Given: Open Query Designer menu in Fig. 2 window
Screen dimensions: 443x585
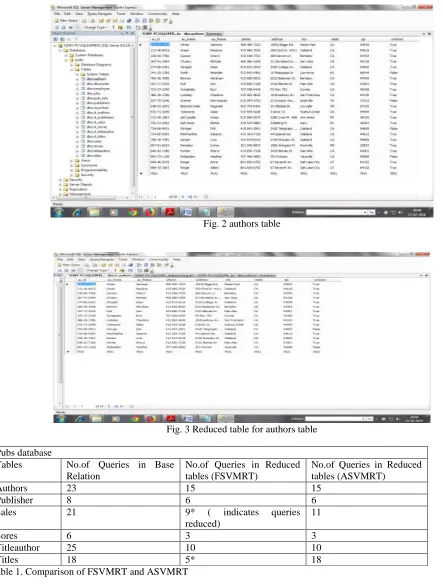Looking at the screenshot, I should coord(99,14).
